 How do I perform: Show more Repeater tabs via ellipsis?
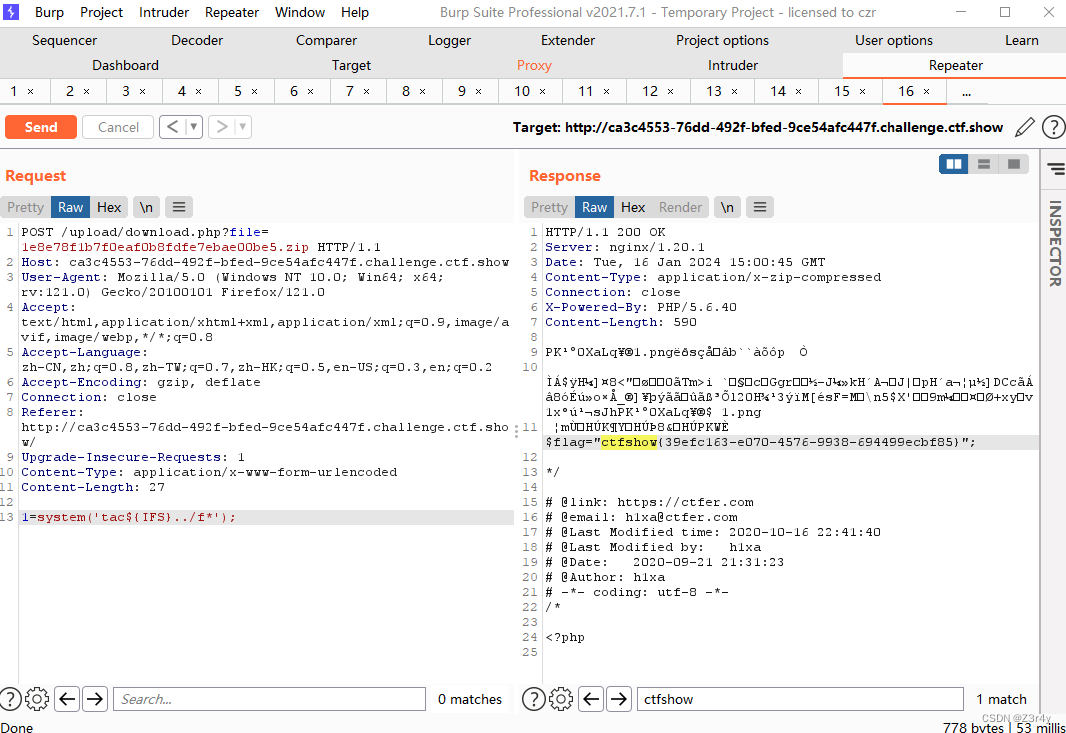pos(966,91)
